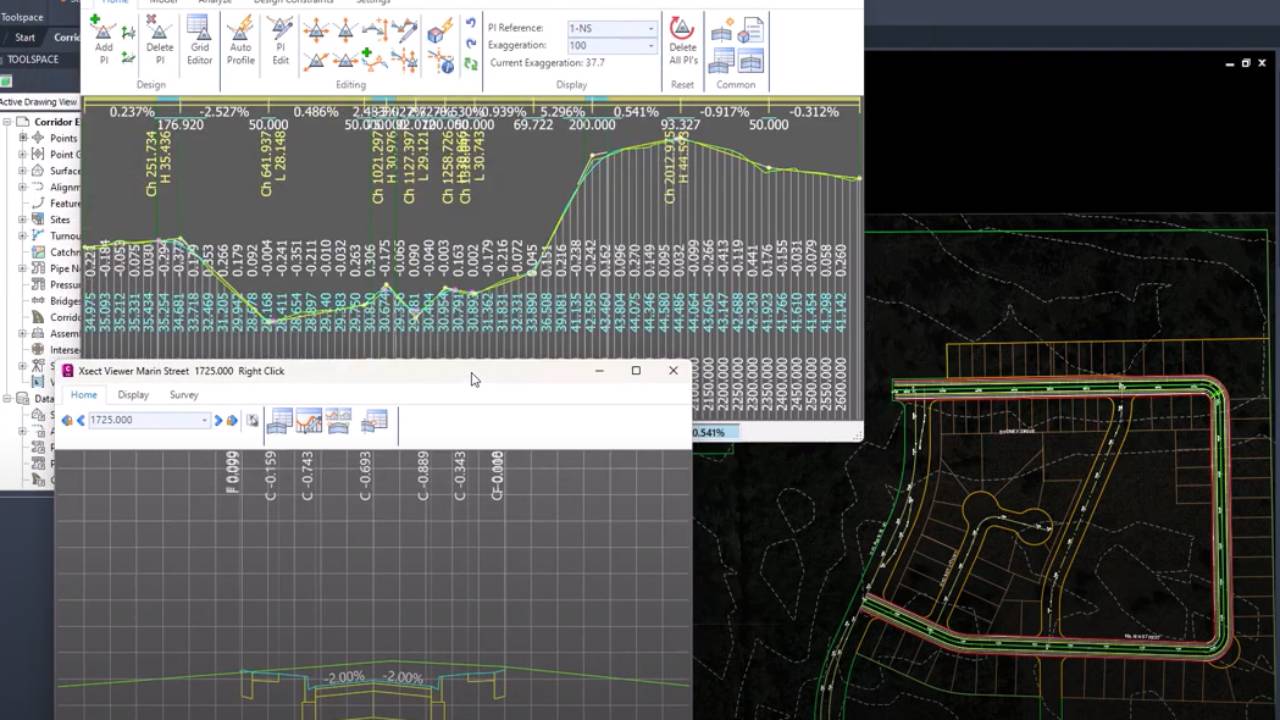Viewport: 1280px width, 720px height.
Task: Open the Exaggeration dropdown
Action: (650, 46)
